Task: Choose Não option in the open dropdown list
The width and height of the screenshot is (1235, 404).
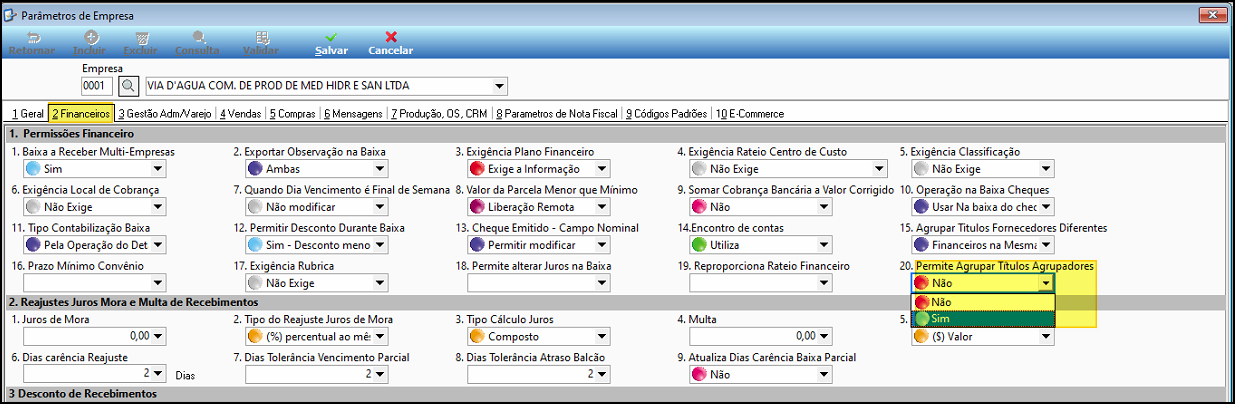Action: click(982, 302)
